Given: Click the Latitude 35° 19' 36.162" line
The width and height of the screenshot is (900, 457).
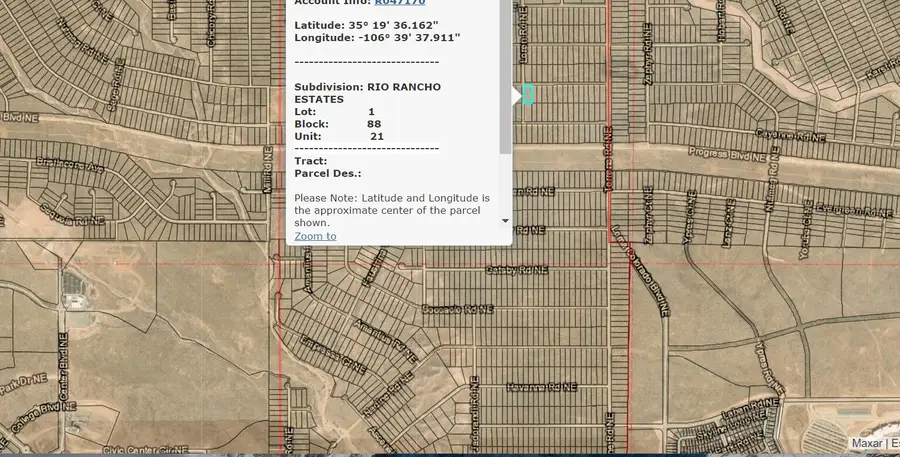Looking at the screenshot, I should coord(366,25).
